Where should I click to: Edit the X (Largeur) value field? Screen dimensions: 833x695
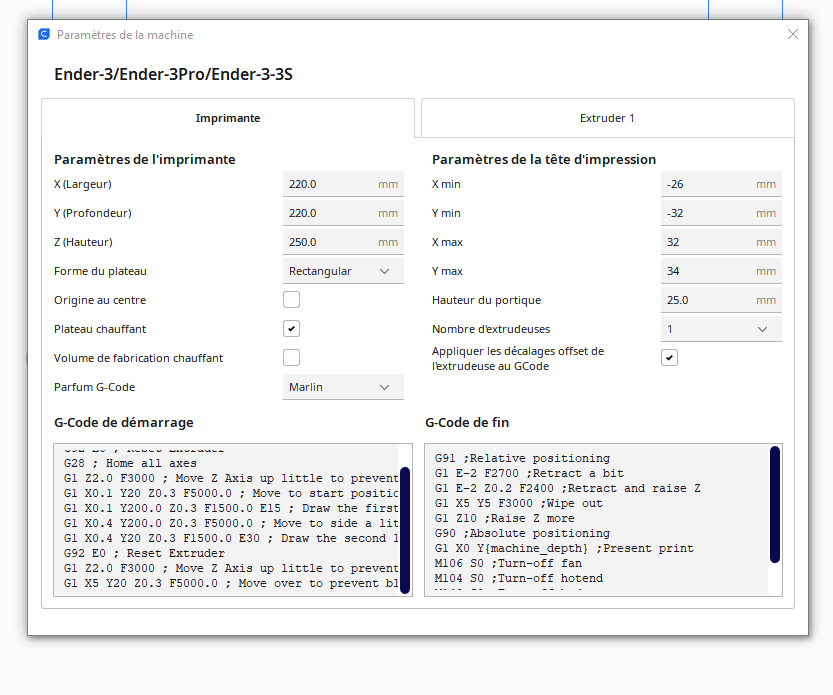point(343,184)
